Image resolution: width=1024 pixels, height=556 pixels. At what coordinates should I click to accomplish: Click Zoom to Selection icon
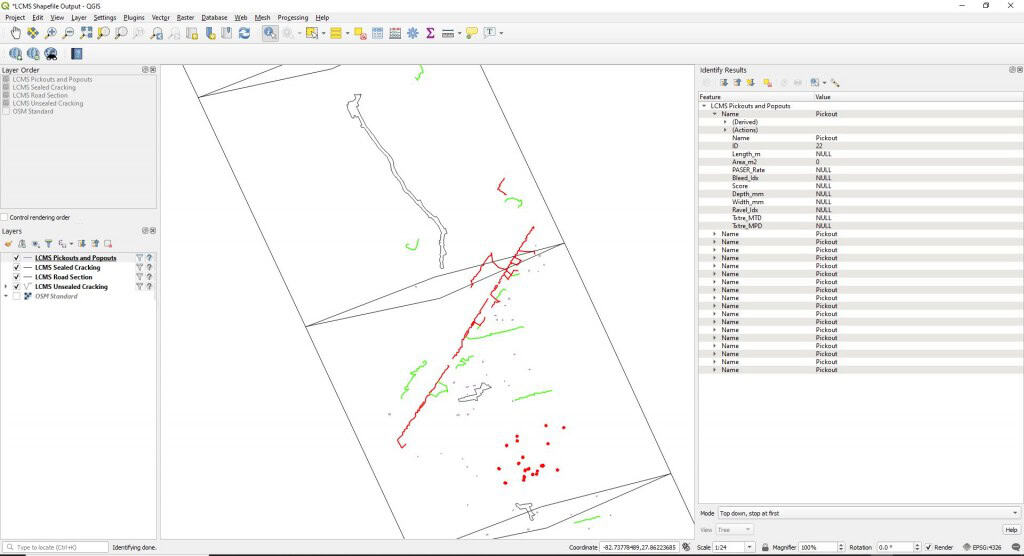click(103, 33)
